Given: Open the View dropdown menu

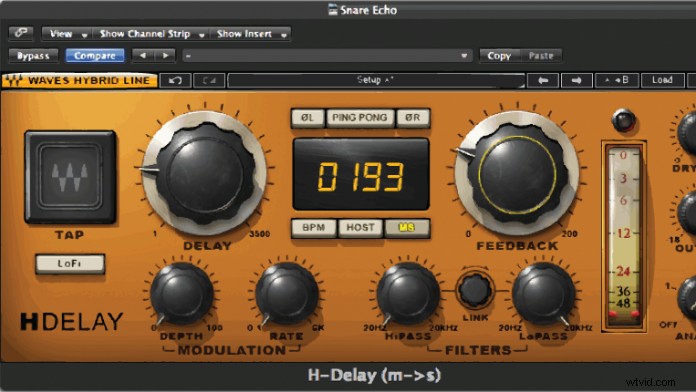Looking at the screenshot, I should coord(67,34).
